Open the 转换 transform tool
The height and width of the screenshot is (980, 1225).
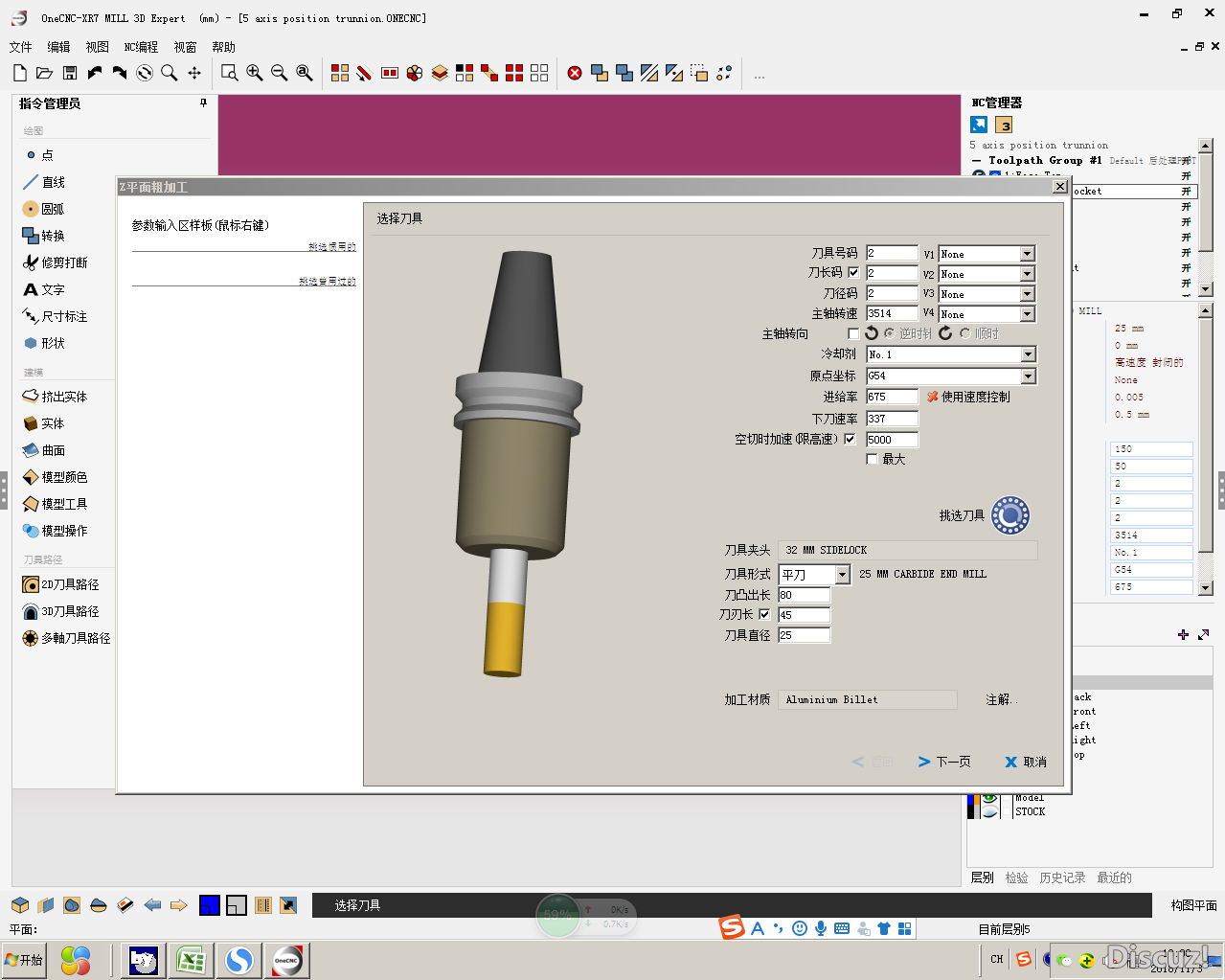(x=43, y=236)
